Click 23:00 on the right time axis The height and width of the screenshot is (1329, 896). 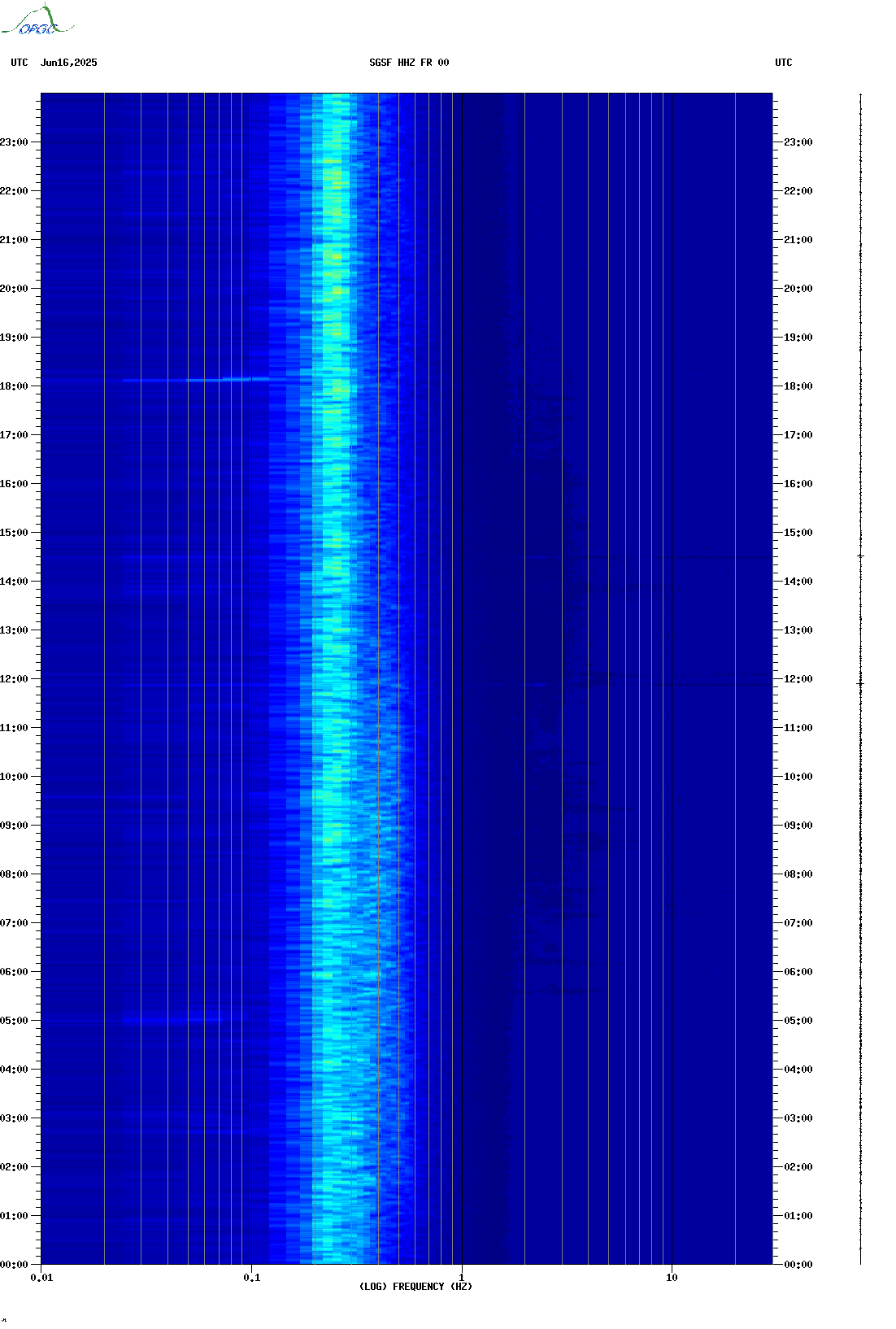[x=798, y=142]
